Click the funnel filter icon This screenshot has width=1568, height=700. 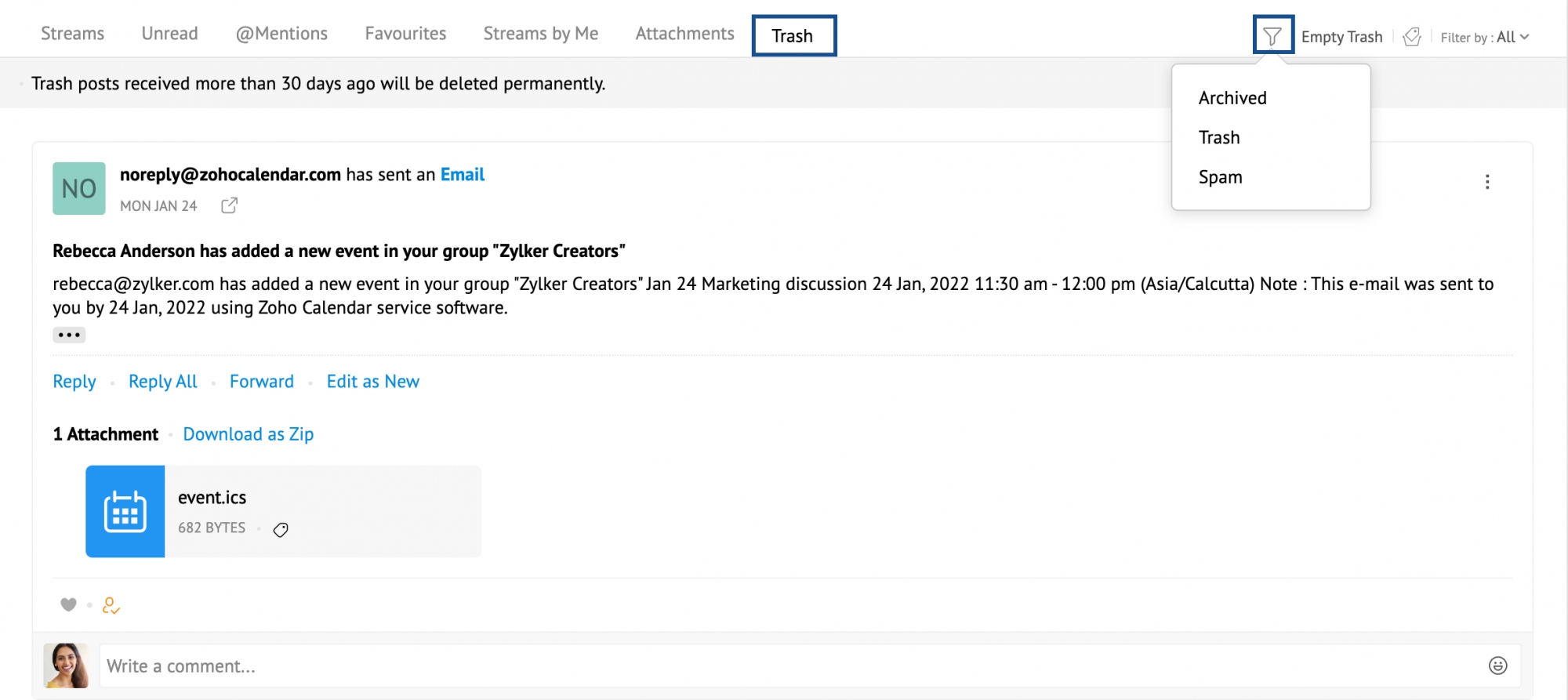(1272, 36)
